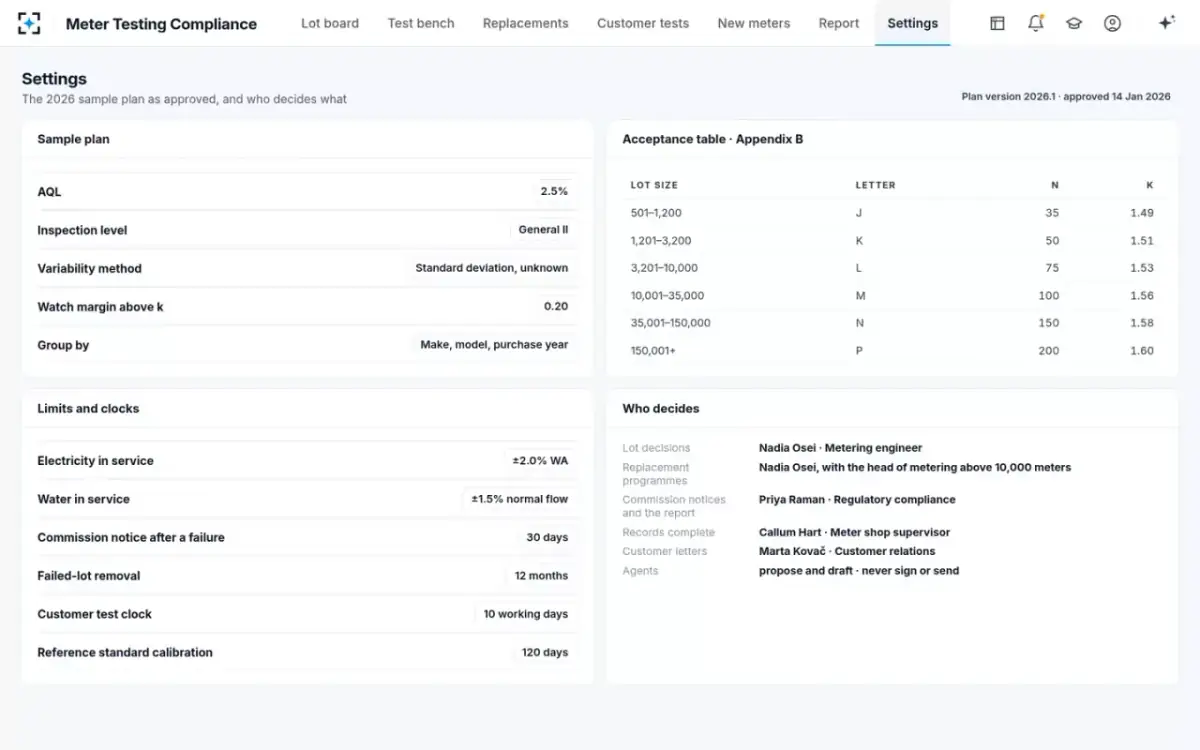Click the Plan version 2026.1 approval note
This screenshot has height=750, width=1200.
coord(1066,97)
